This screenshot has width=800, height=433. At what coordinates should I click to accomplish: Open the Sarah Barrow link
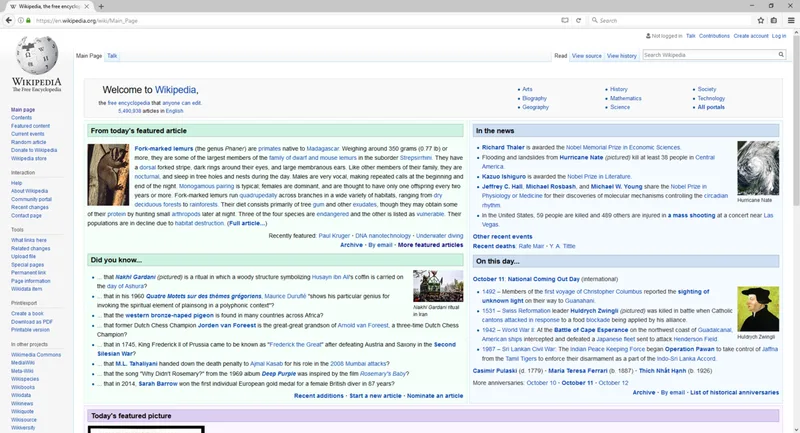[x=158, y=384]
